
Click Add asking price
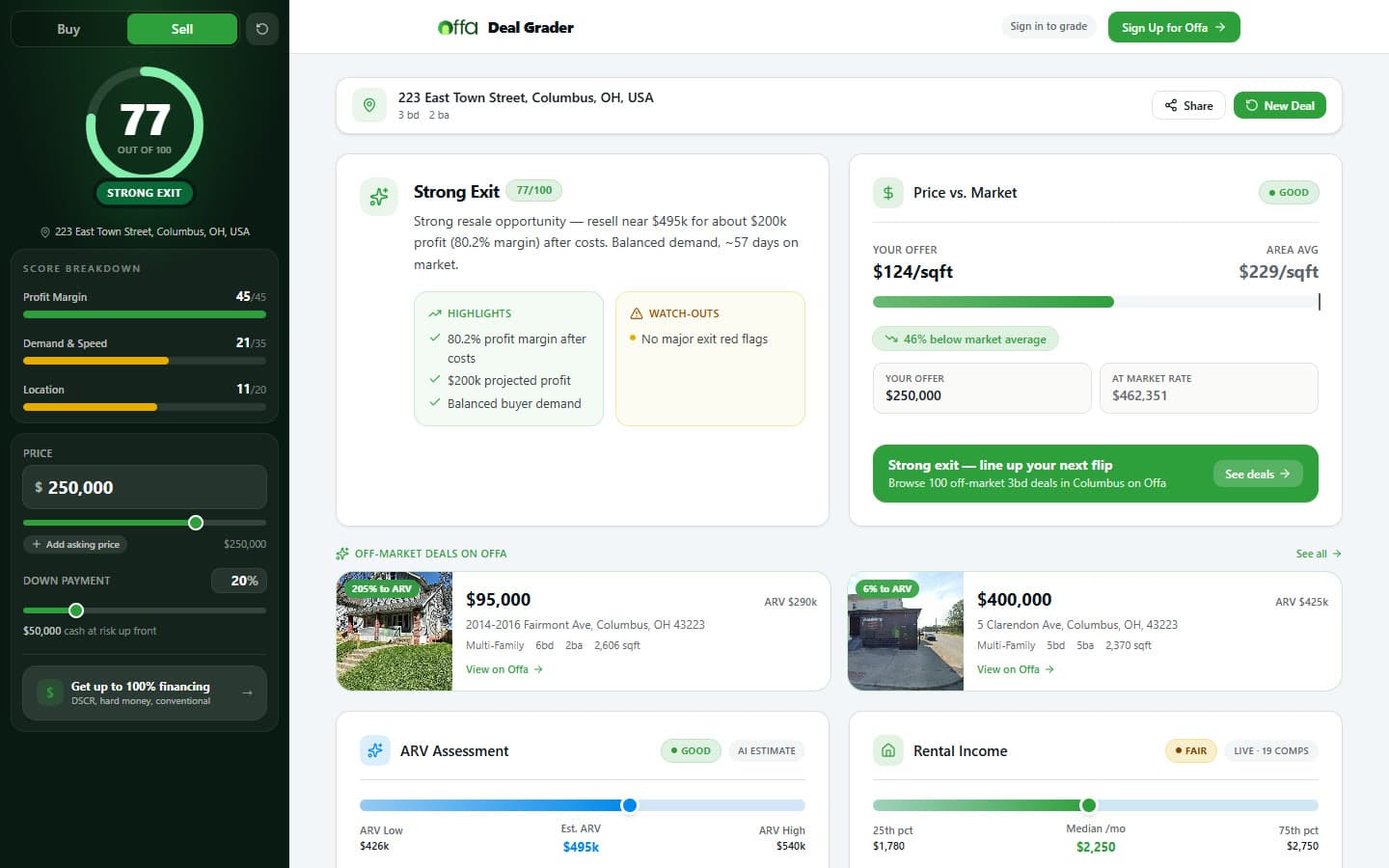coord(75,544)
